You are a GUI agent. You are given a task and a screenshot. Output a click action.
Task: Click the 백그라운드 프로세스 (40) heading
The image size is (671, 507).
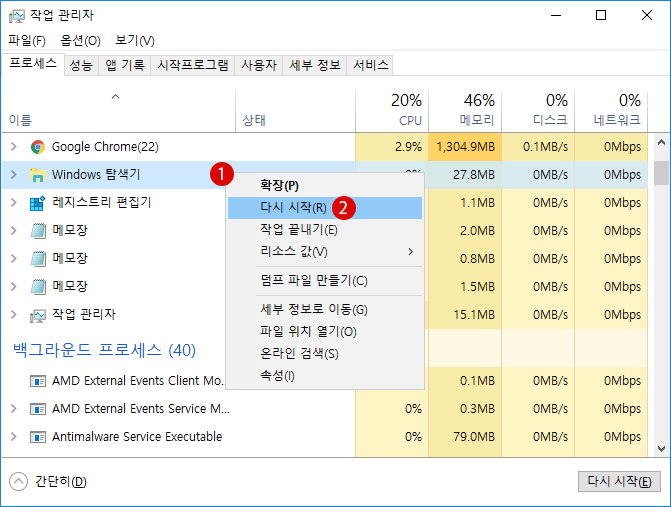[104, 350]
